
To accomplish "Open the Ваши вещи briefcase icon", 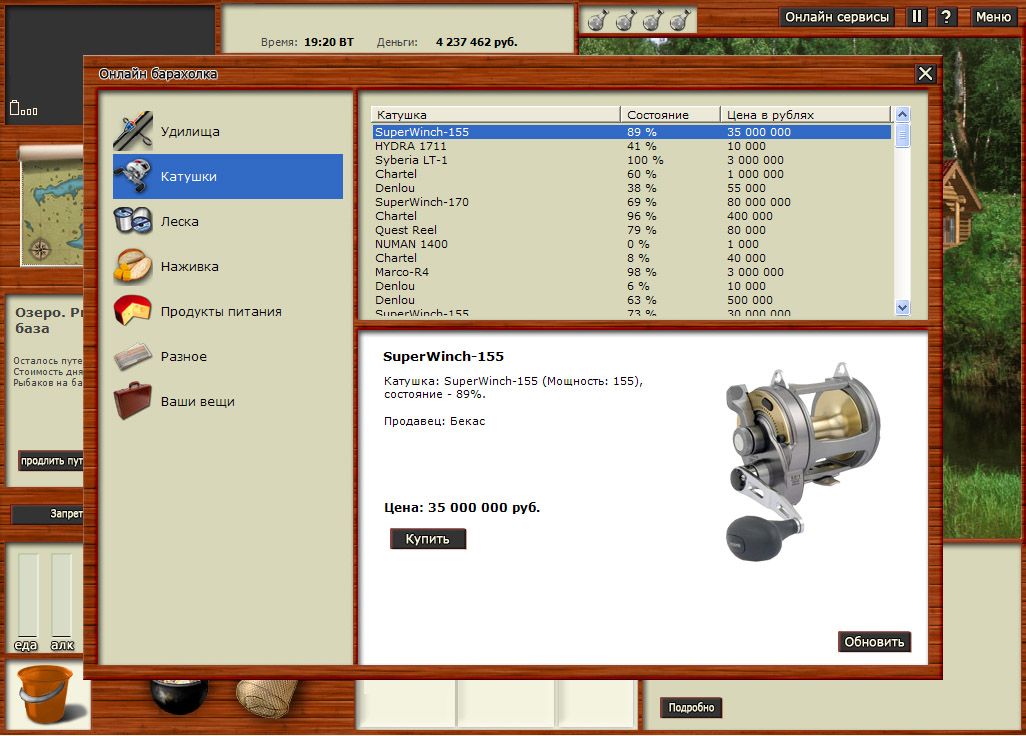I will pos(133,400).
